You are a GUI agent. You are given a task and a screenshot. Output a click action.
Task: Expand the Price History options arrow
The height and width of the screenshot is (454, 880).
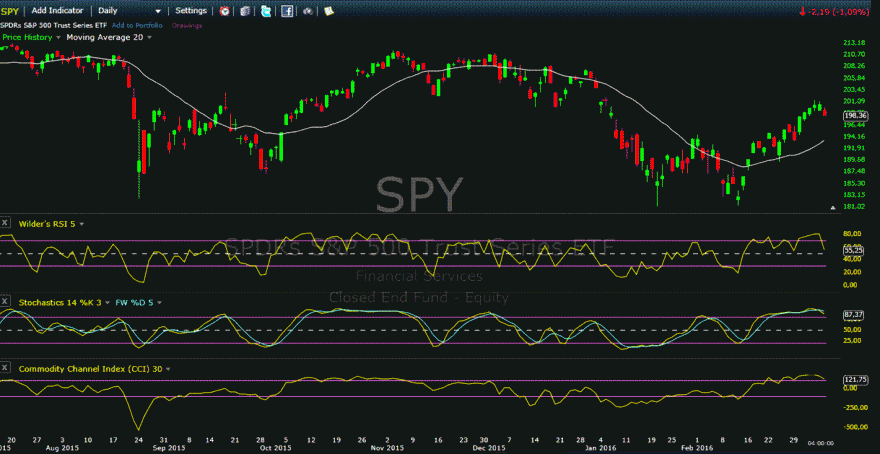(x=58, y=38)
